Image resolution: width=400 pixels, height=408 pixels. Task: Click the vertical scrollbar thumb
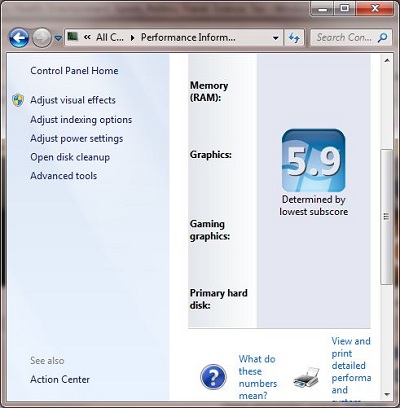click(387, 217)
